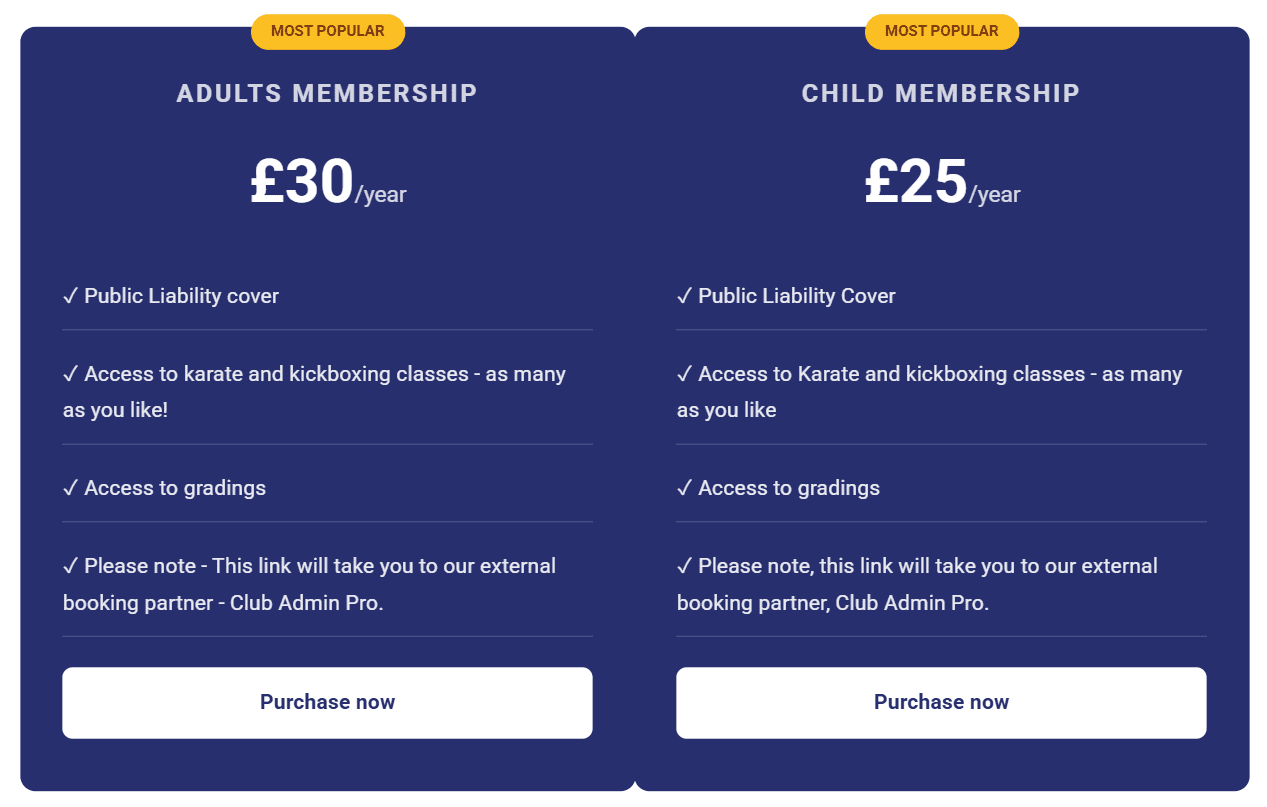Click adult Access to gradings text
This screenshot has width=1267, height=807.
click(x=175, y=488)
